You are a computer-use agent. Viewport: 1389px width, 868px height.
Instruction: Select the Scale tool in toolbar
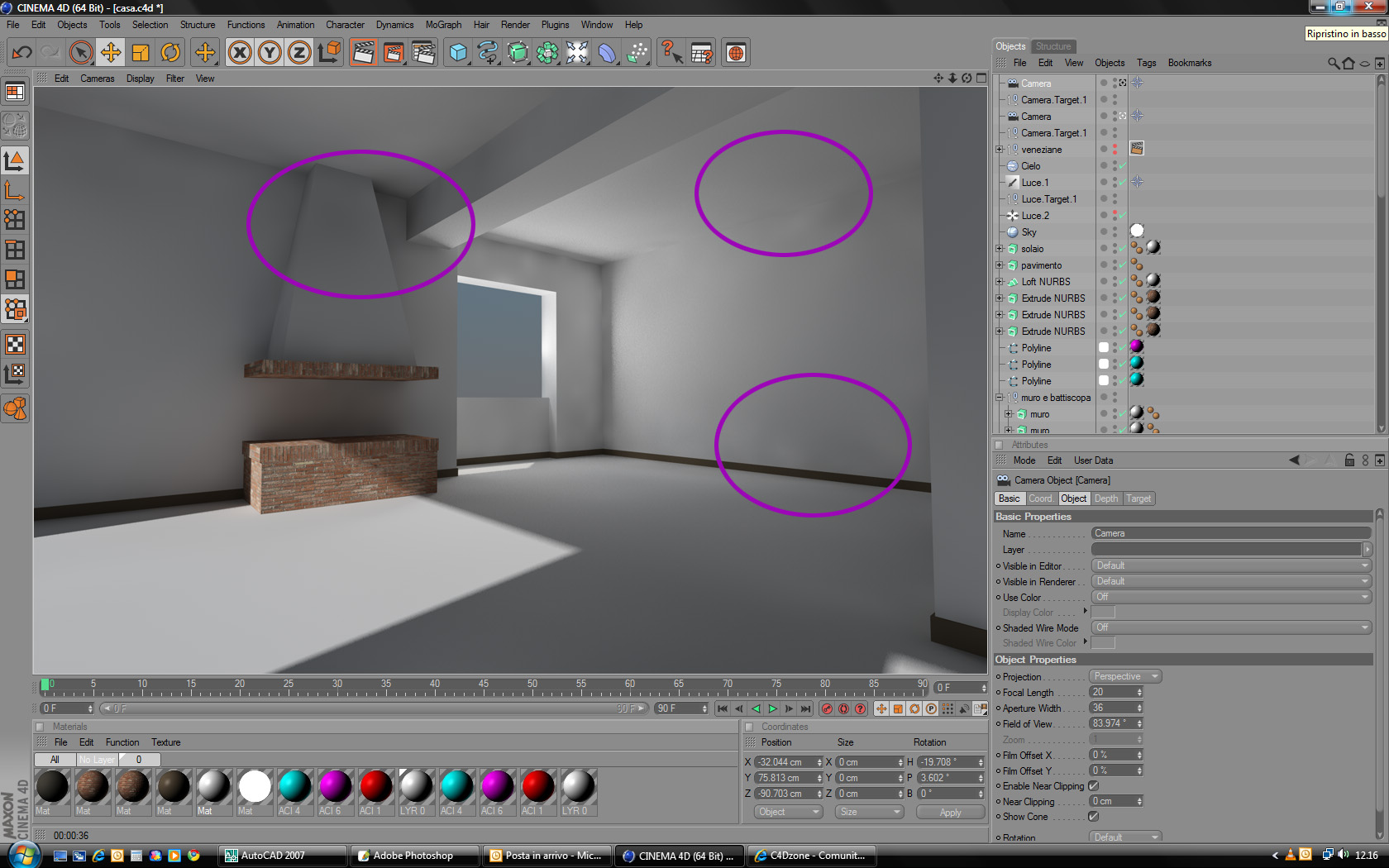141,53
